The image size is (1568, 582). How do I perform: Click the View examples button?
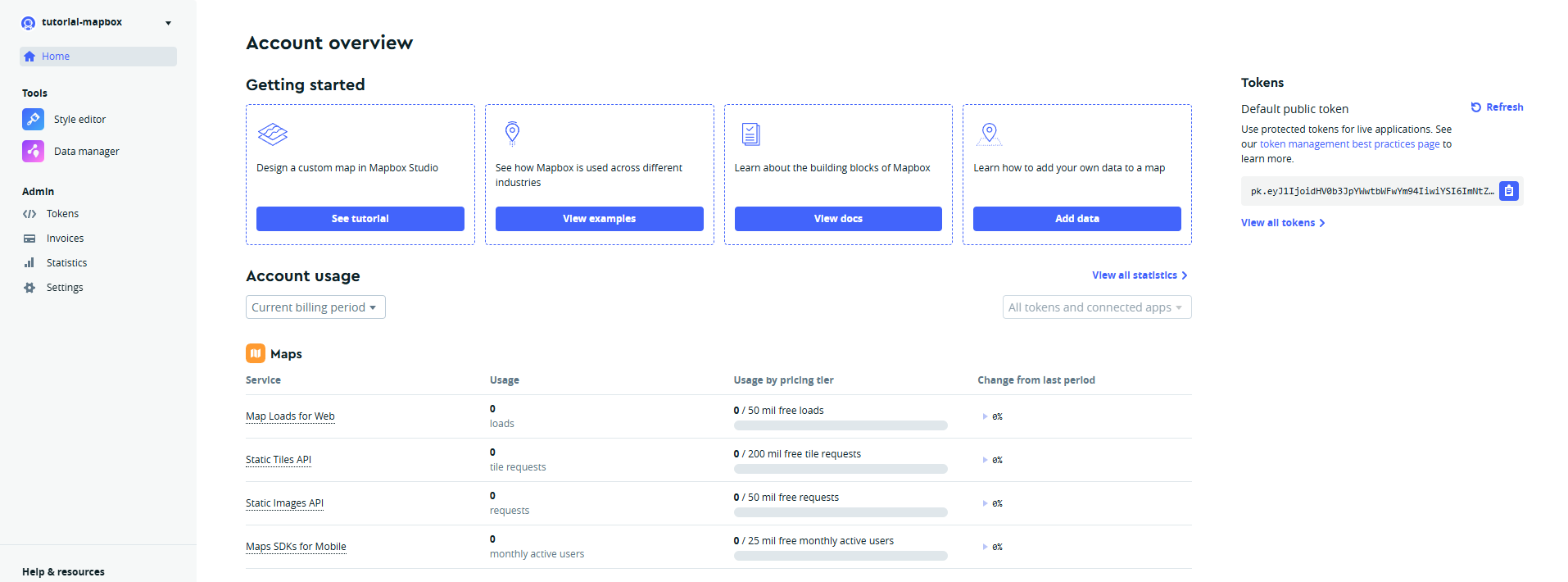tap(600, 219)
